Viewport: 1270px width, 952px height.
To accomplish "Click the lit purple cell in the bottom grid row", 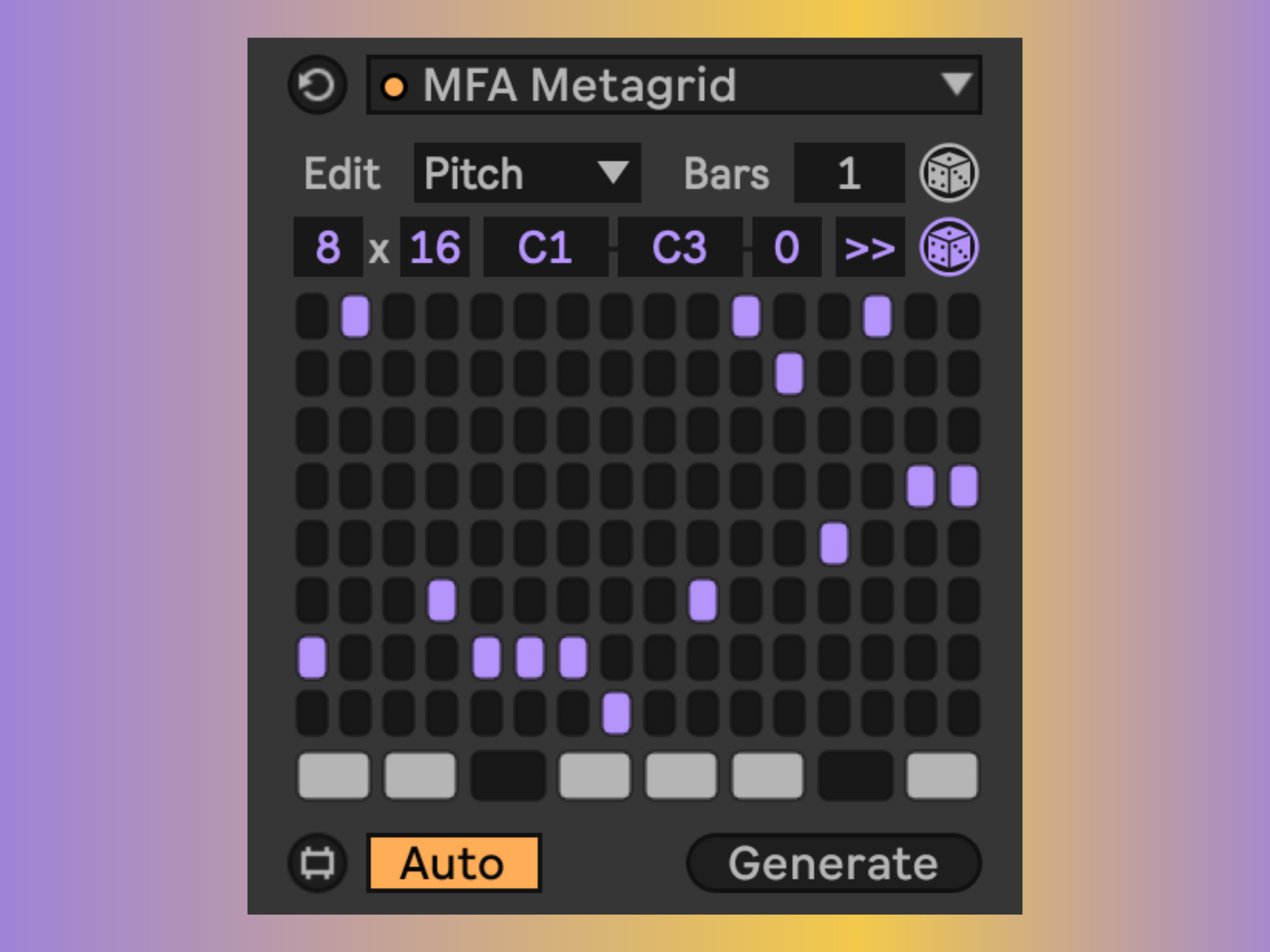I will pos(616,714).
